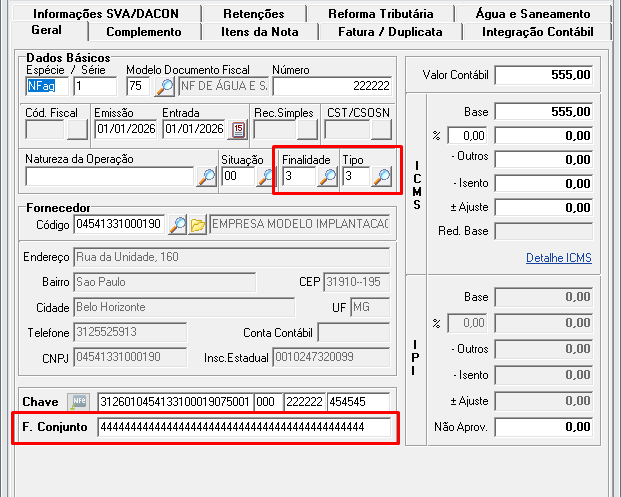Viewport: 621px width, 497px height.
Task: Click the Cód. Fiscal lookup button
Action: [x=77, y=129]
